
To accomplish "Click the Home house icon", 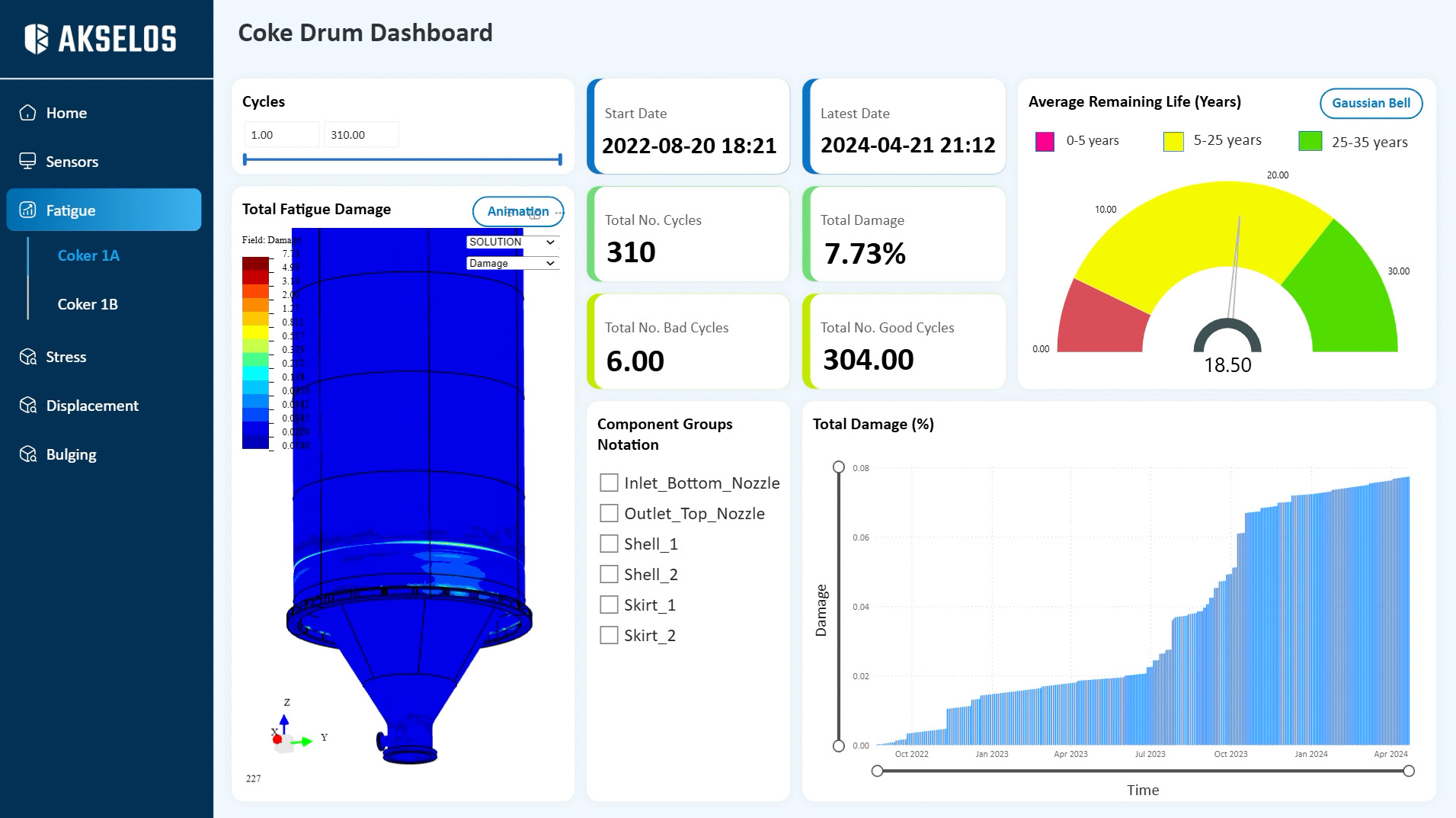I will coord(28,113).
